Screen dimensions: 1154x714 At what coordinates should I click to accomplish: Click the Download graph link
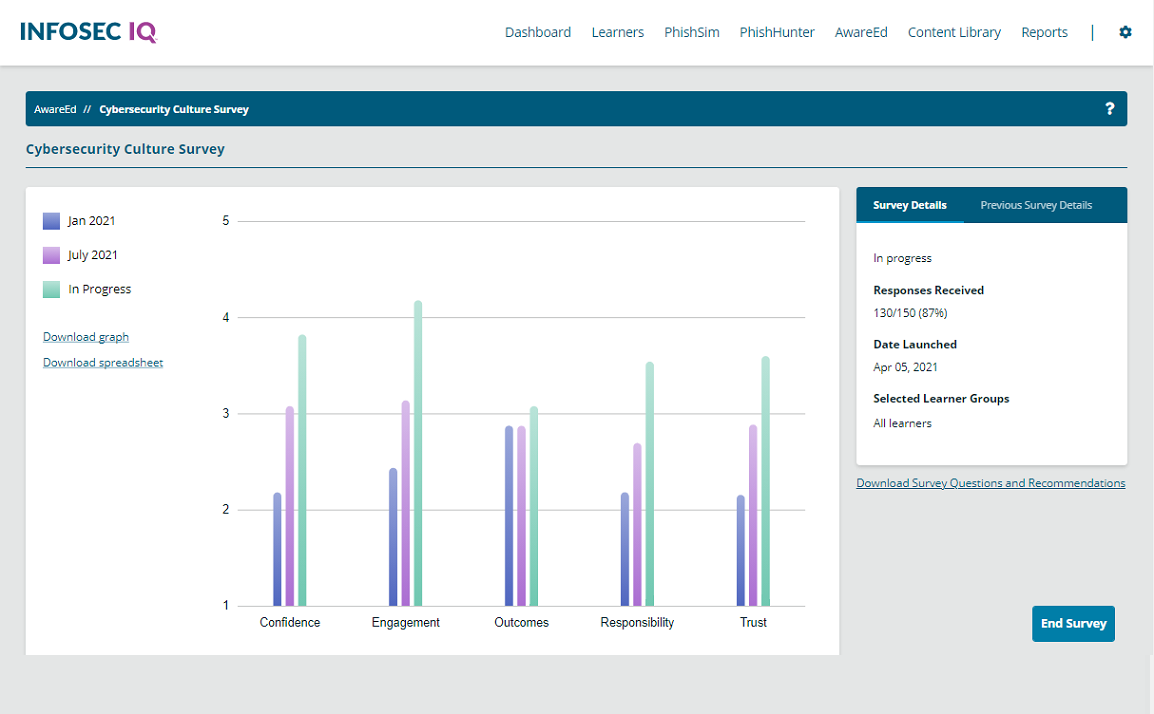coord(86,337)
